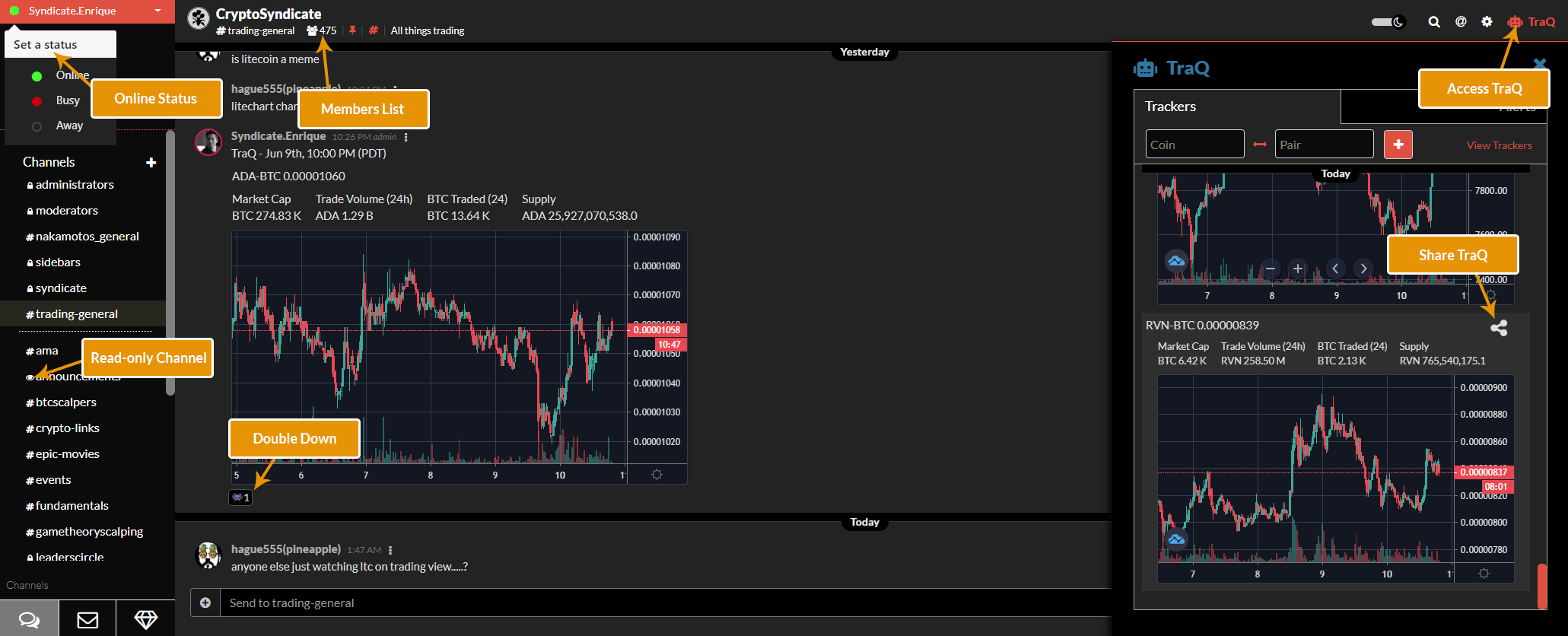Click the red pin icon in channel header
The width and height of the screenshot is (1568, 636).
352,30
